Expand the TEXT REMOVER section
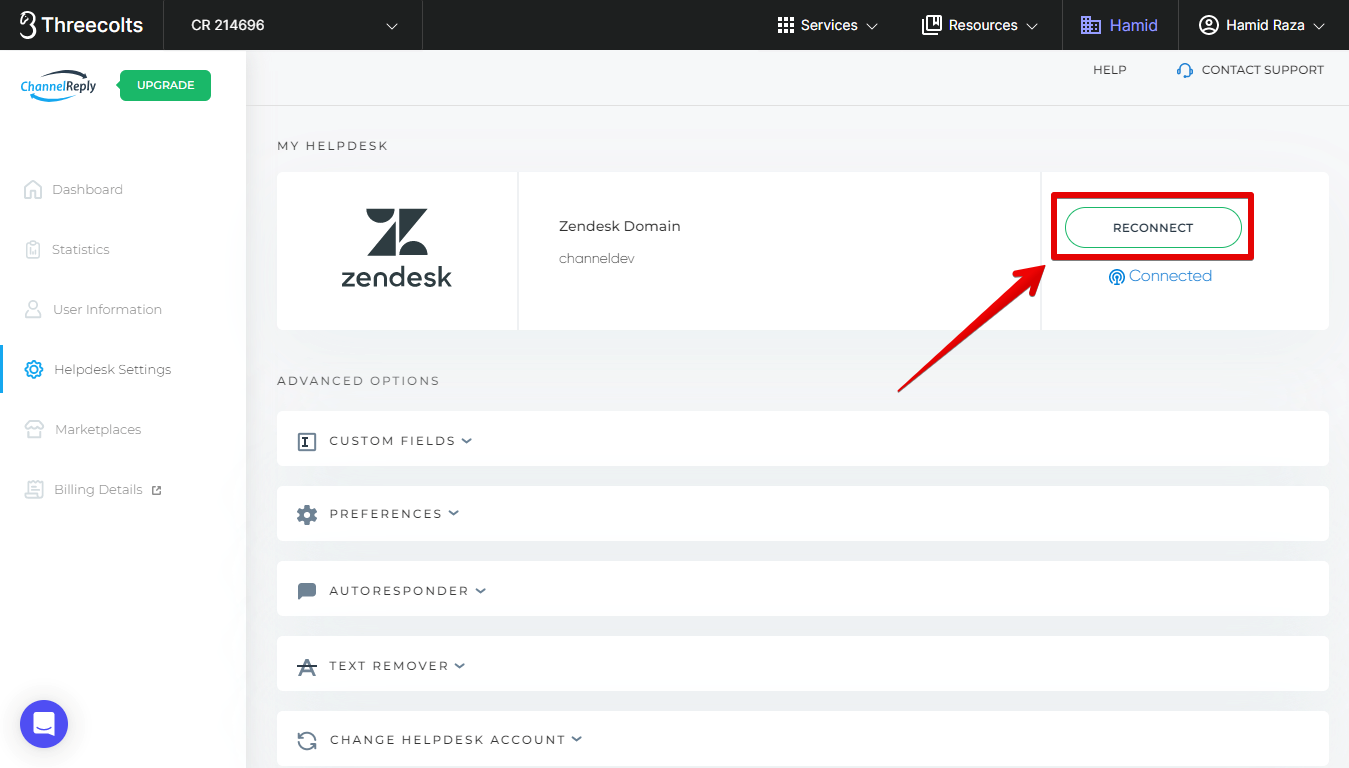 [803, 664]
